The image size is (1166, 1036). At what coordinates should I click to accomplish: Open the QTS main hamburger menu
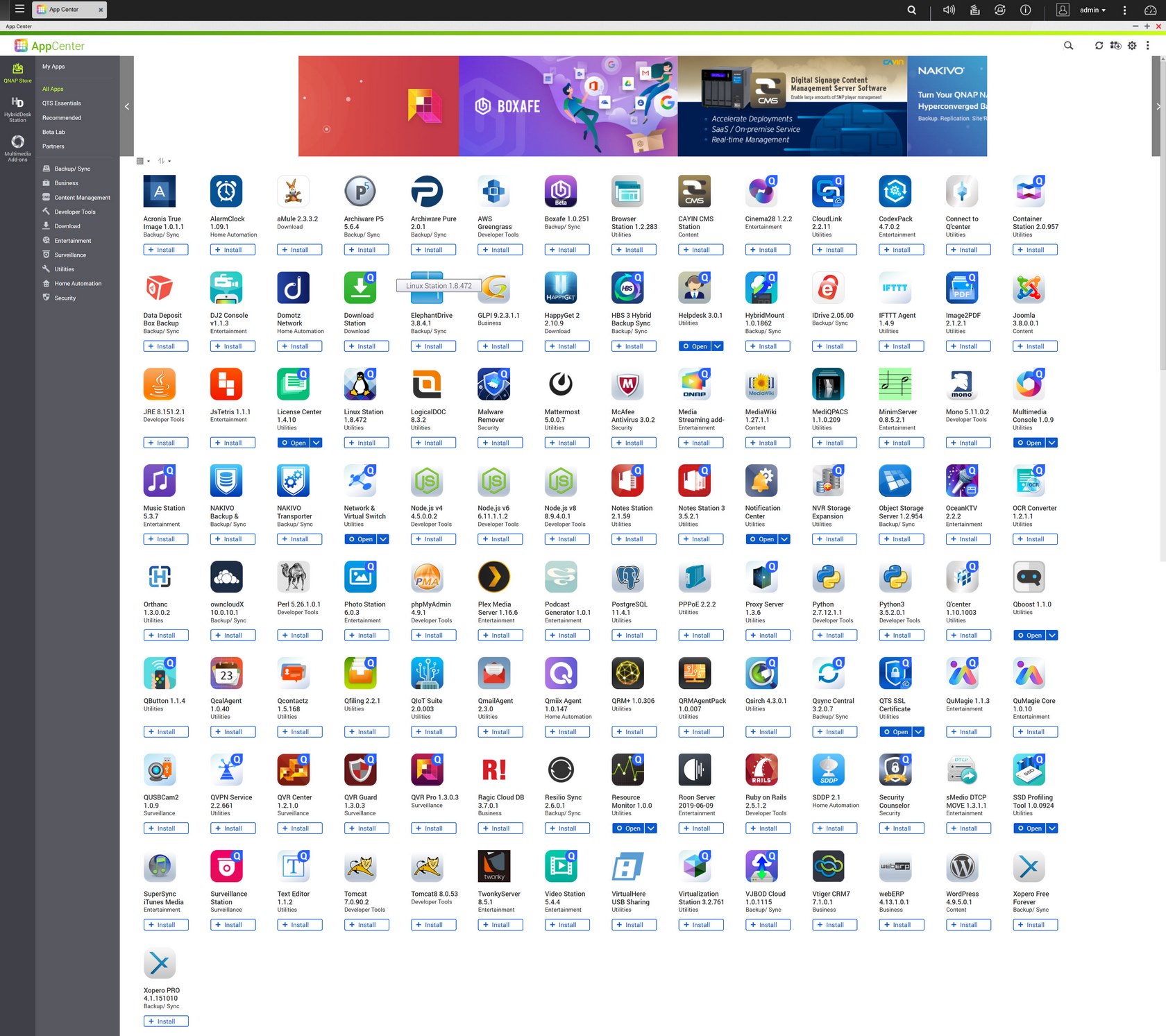point(19,9)
